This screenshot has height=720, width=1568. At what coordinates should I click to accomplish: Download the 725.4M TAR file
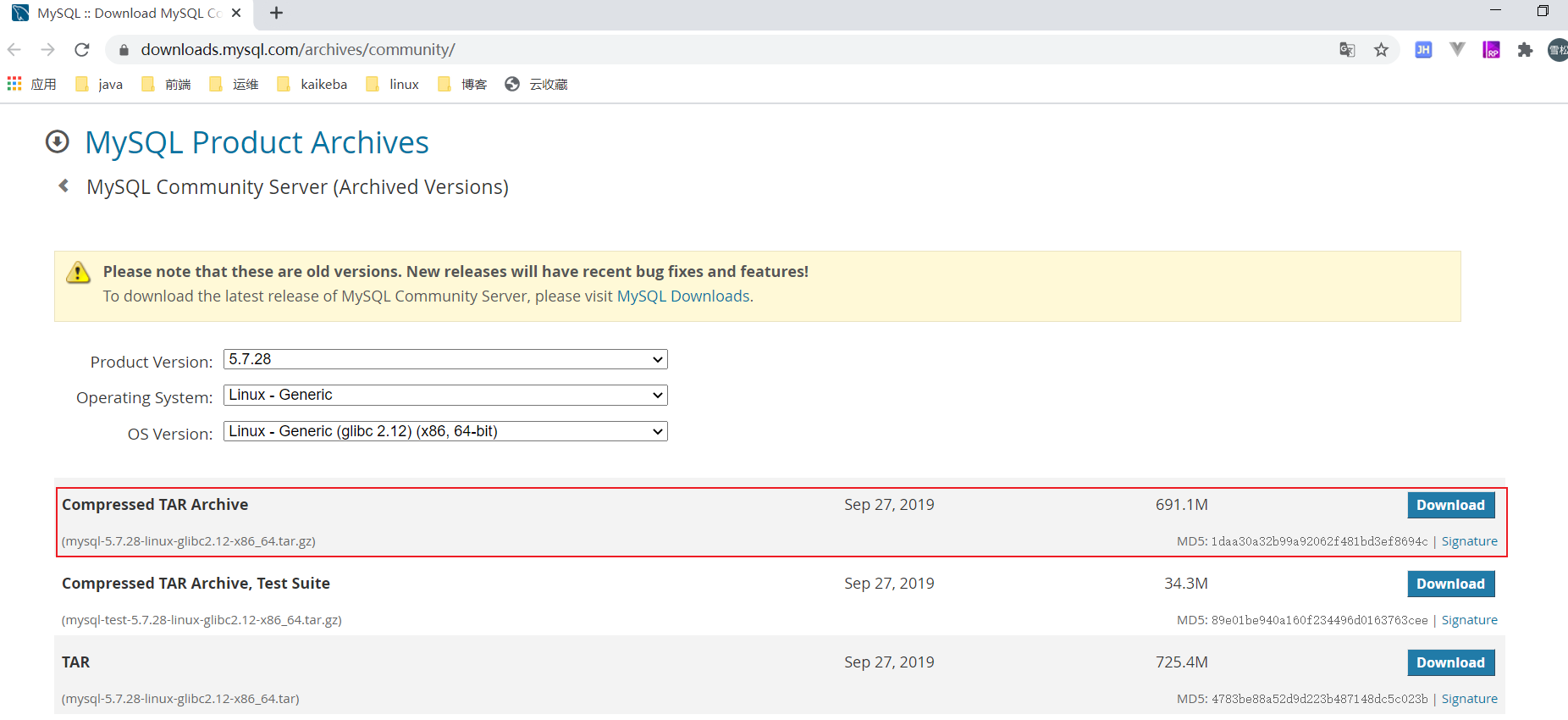tap(1451, 662)
